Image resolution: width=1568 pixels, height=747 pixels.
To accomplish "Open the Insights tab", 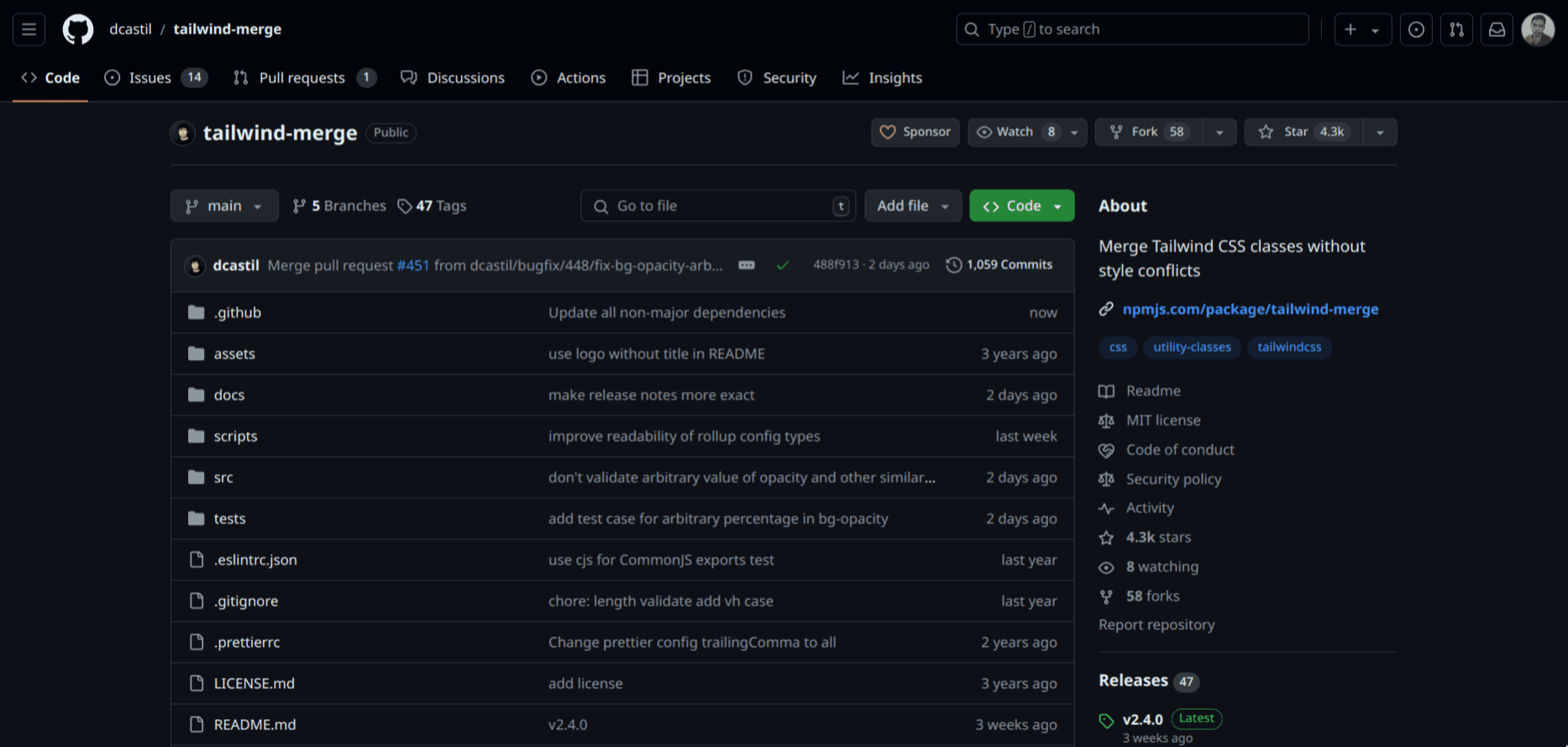I will (883, 77).
